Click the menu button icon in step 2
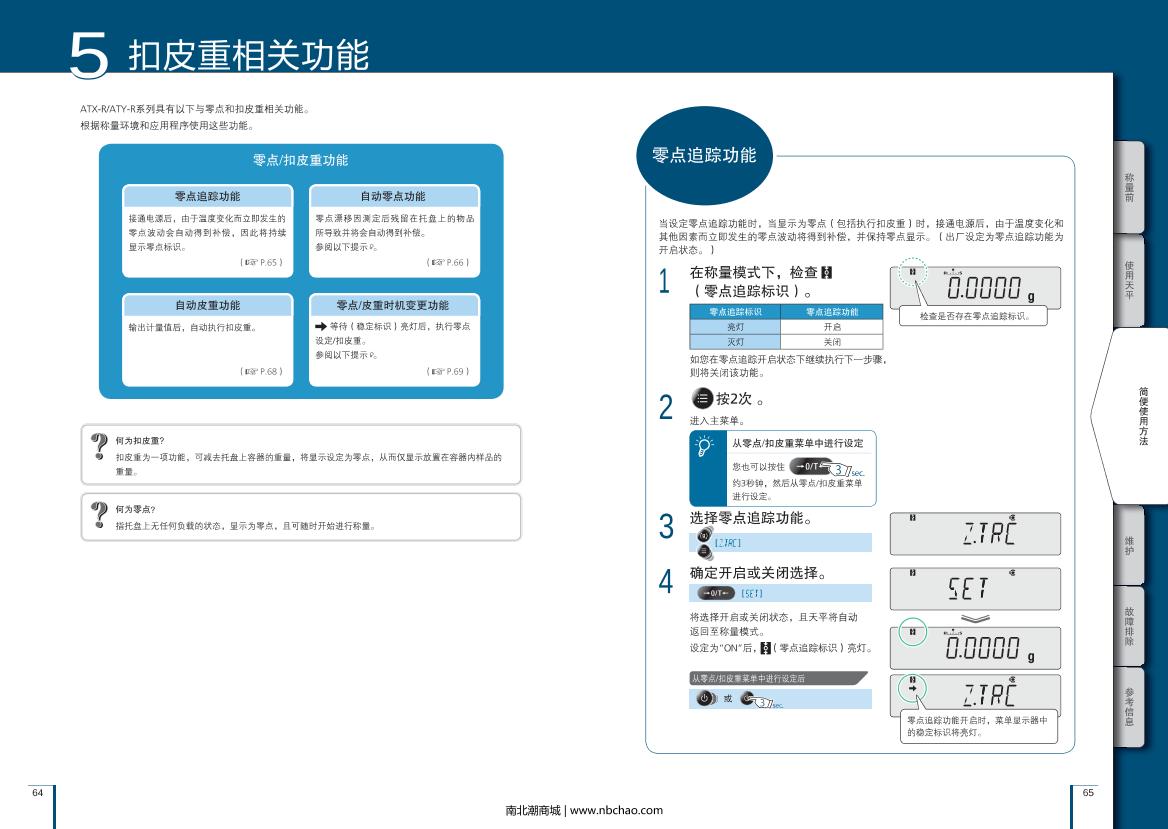1168x829 pixels. point(702,398)
